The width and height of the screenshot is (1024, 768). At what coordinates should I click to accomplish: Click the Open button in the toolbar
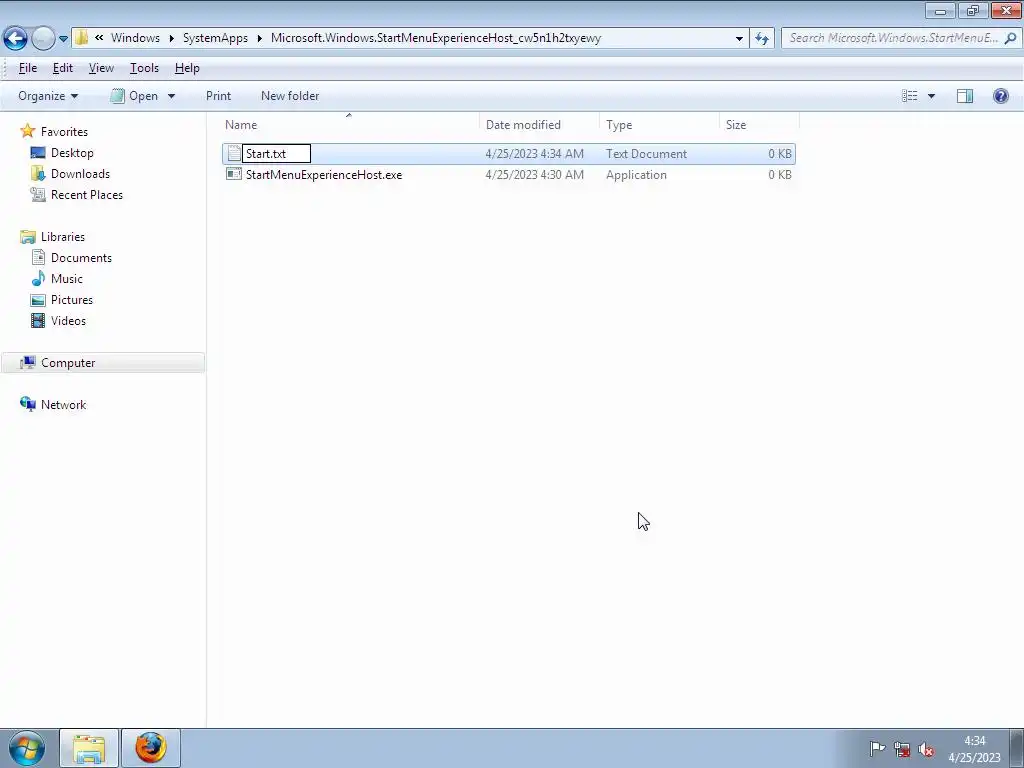[135, 96]
